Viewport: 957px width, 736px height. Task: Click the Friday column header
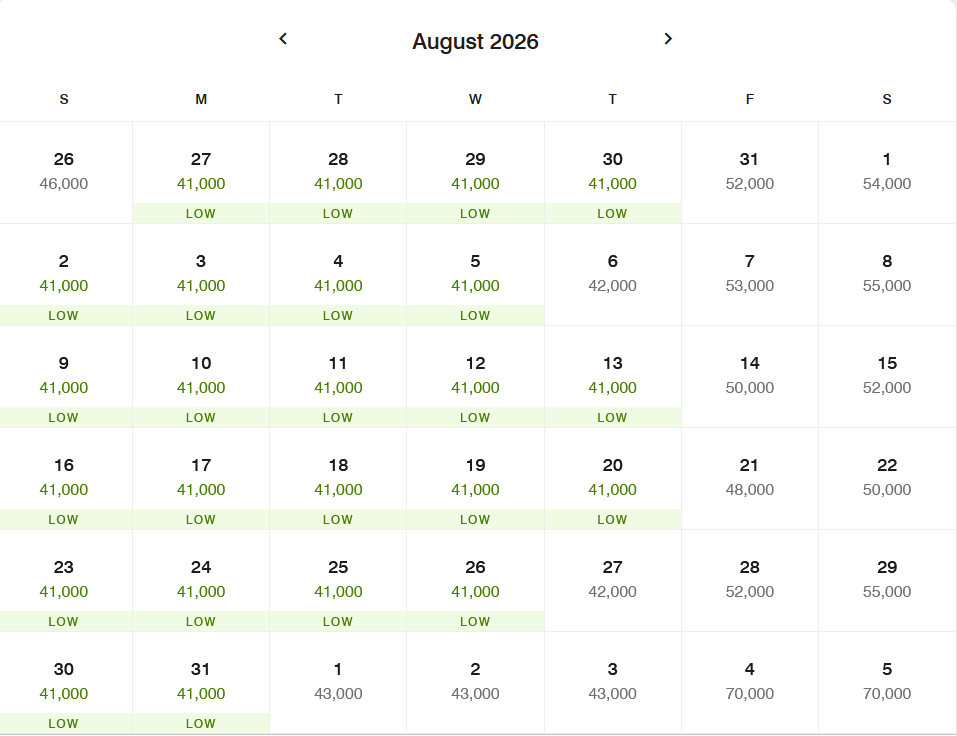tap(749, 99)
